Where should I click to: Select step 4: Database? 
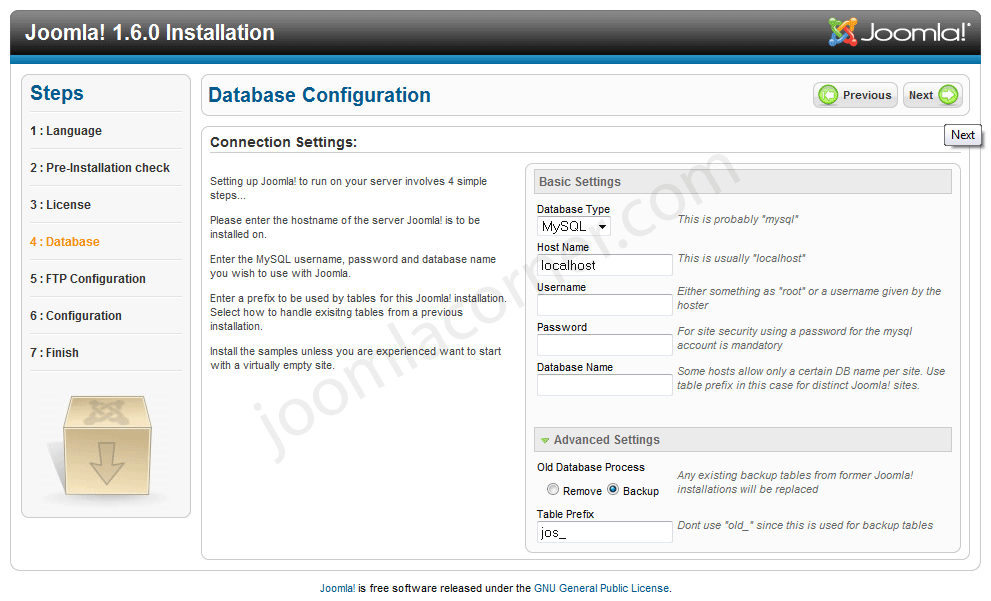click(x=64, y=241)
